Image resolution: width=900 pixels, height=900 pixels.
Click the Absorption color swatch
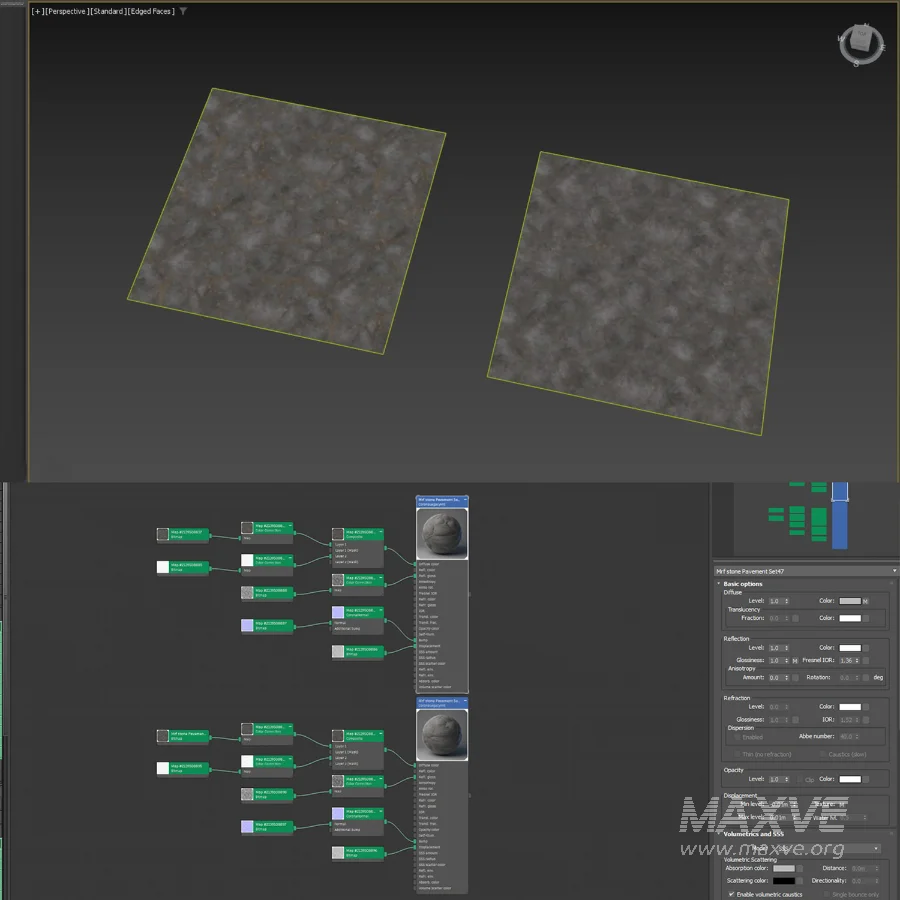783,868
